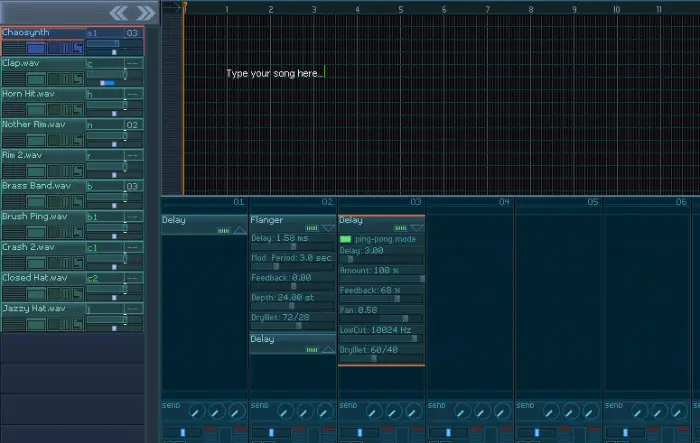Click the first send knob in channel 01

click(x=196, y=411)
